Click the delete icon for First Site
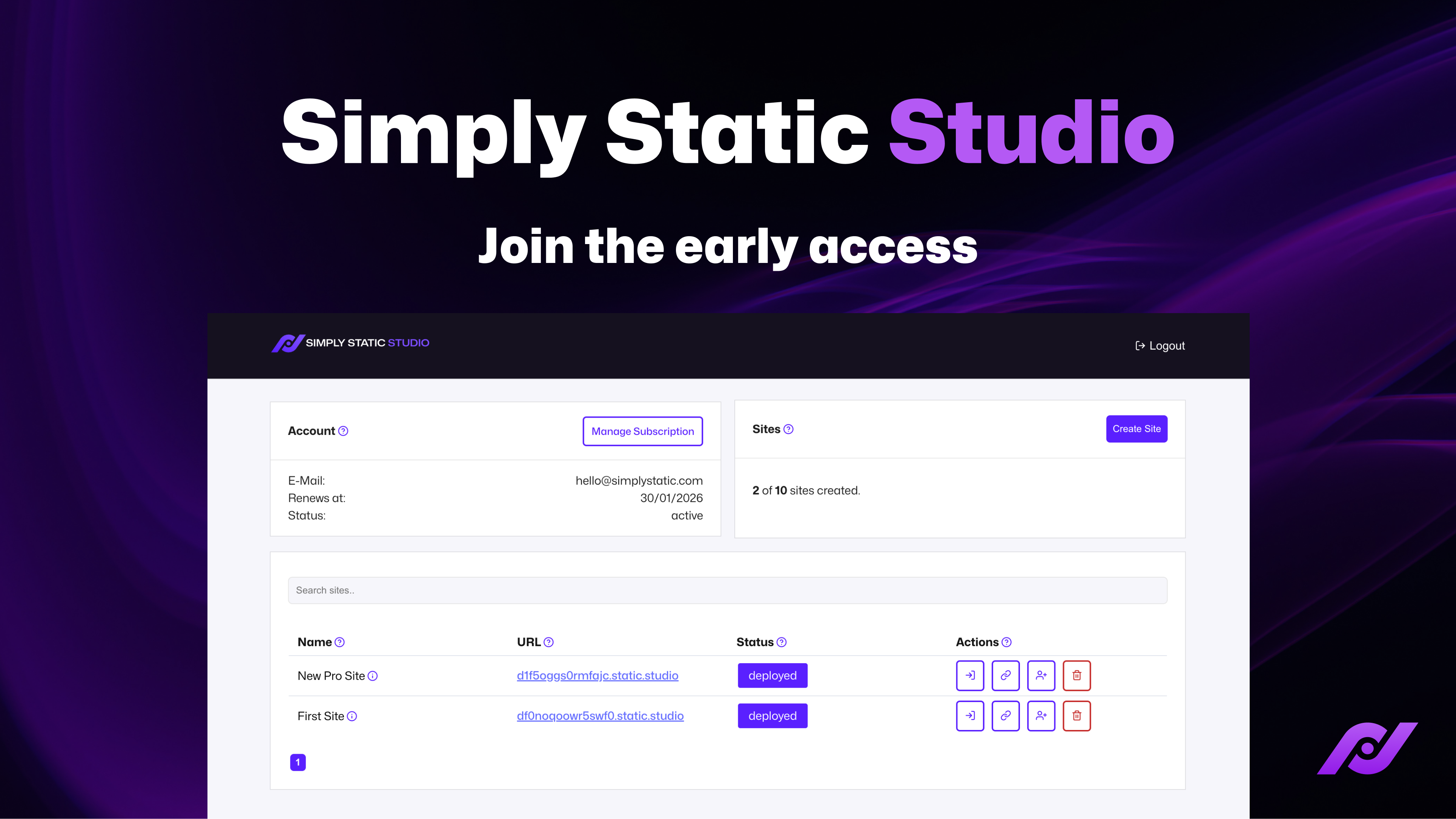The width and height of the screenshot is (1456, 819). tap(1077, 715)
